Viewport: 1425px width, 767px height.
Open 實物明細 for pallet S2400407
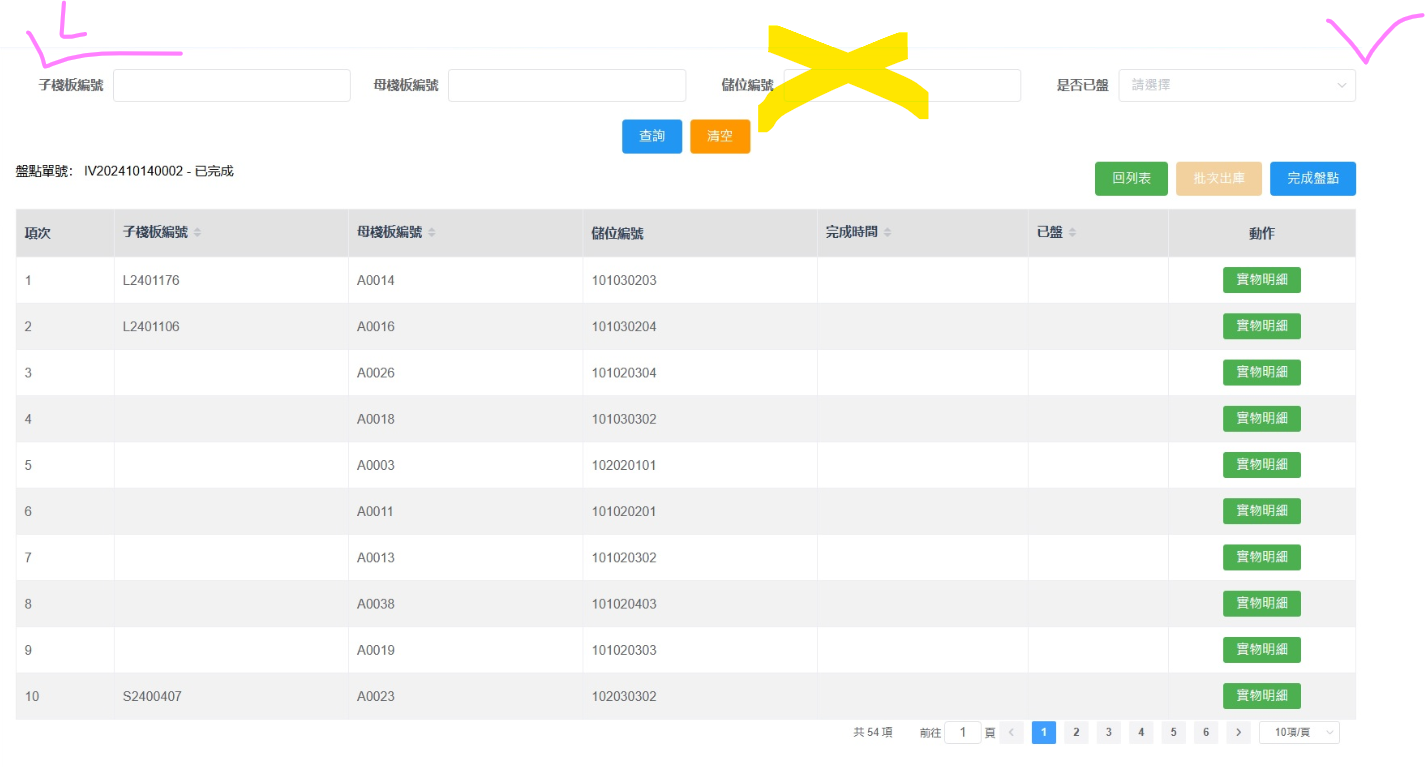click(1261, 696)
